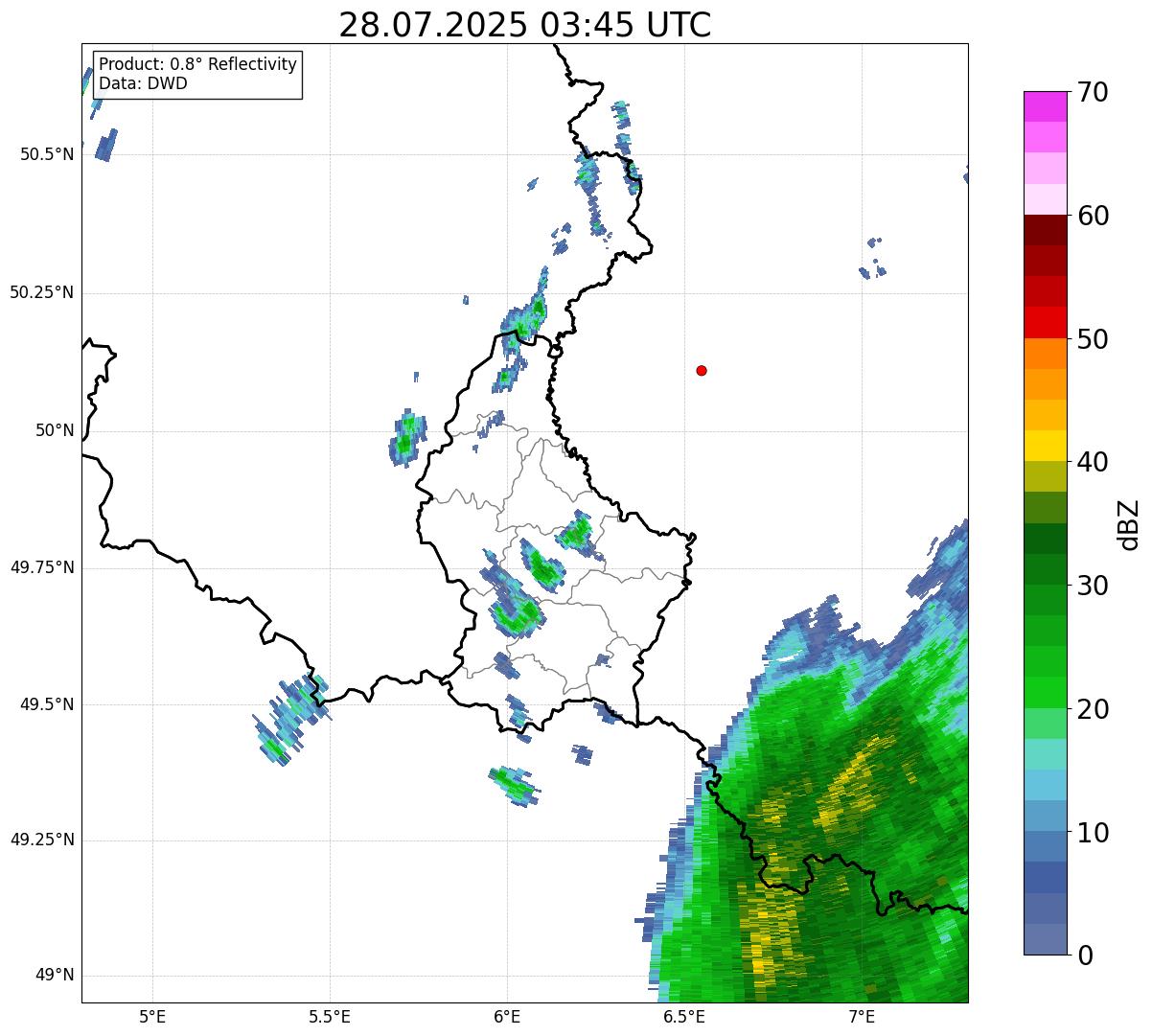Click the 7°E longitude label
The height and width of the screenshot is (1036, 1152).
(x=862, y=1016)
